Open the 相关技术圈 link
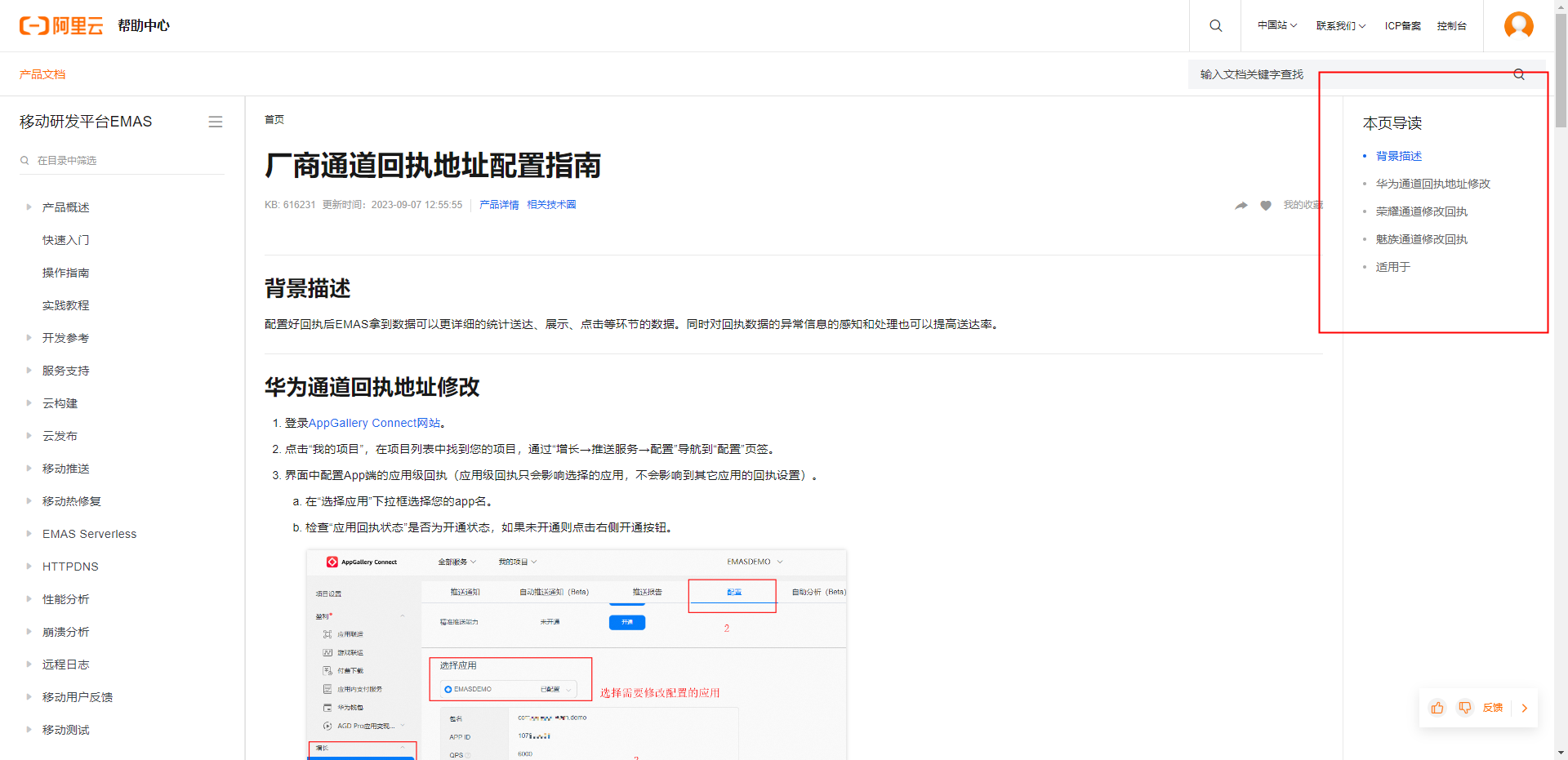This screenshot has width=1568, height=760. 551,205
